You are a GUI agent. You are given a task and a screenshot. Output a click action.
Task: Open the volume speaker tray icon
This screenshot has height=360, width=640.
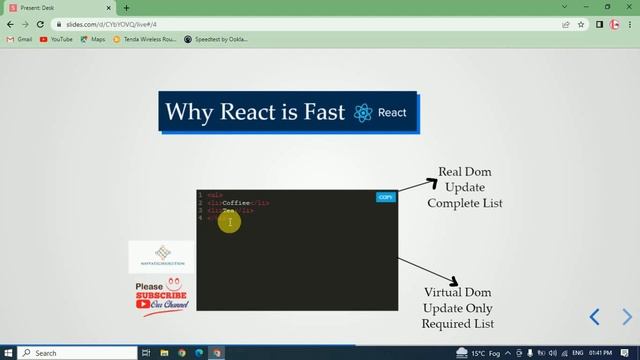pos(553,353)
